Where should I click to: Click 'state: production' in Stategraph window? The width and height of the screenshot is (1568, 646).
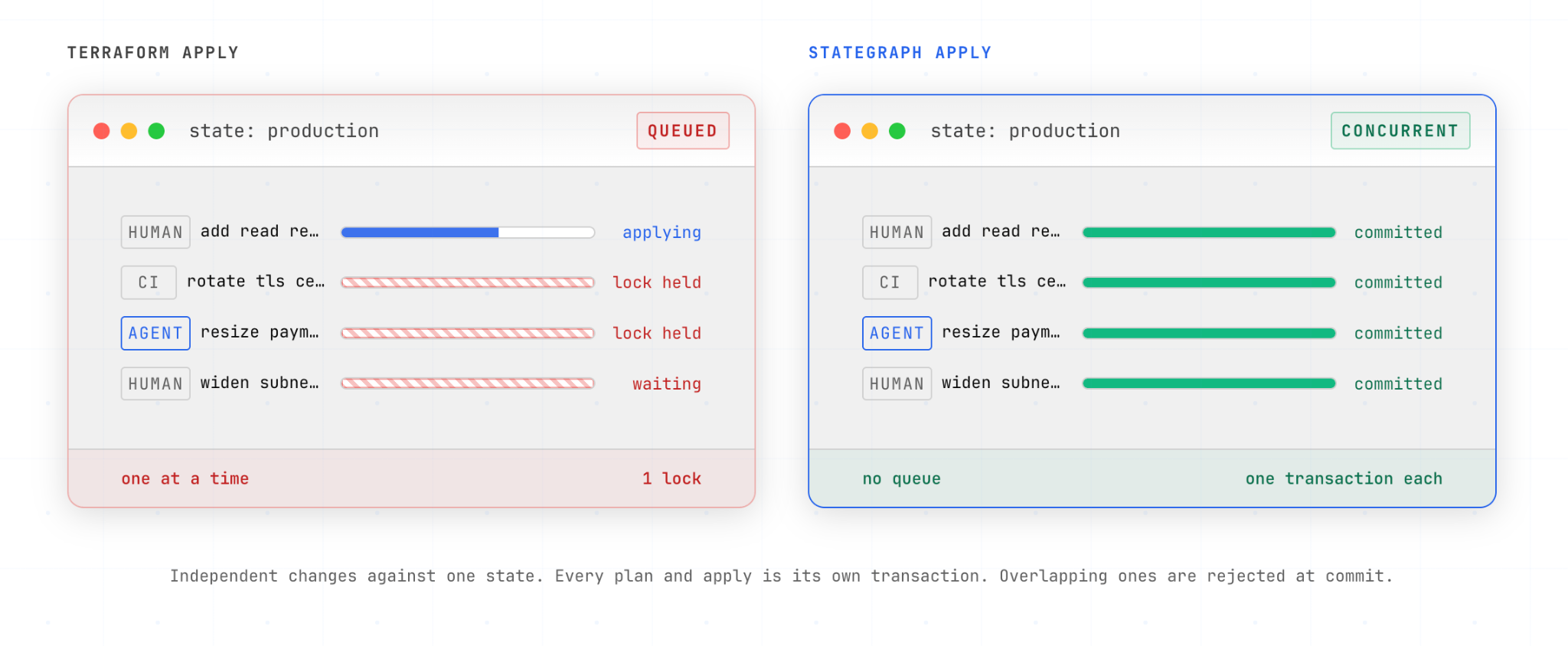click(x=1025, y=131)
